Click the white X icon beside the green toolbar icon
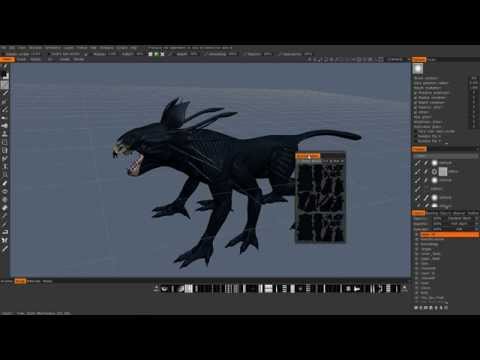 162,54
